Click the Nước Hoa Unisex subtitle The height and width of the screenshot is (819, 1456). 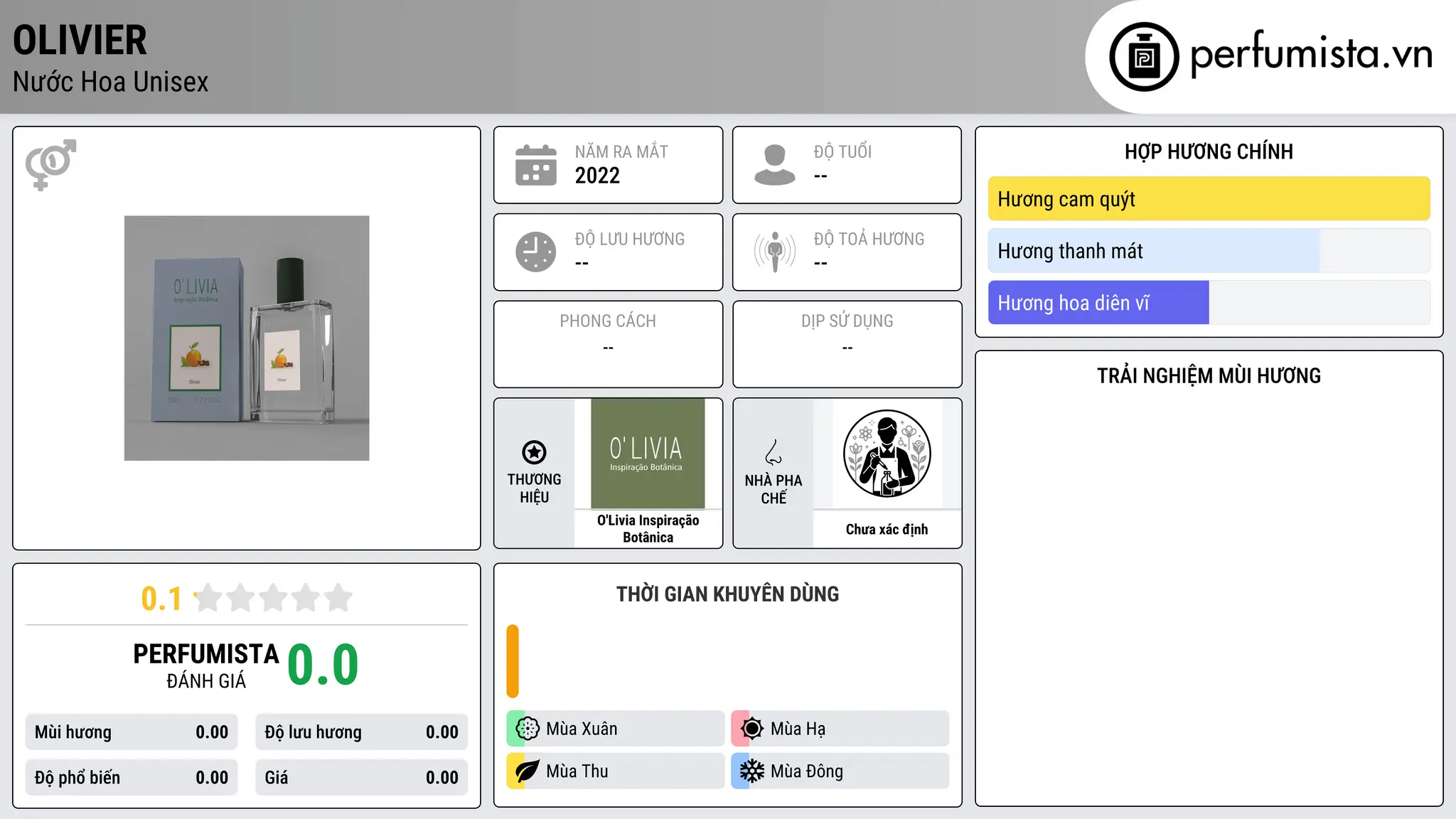pos(111,82)
